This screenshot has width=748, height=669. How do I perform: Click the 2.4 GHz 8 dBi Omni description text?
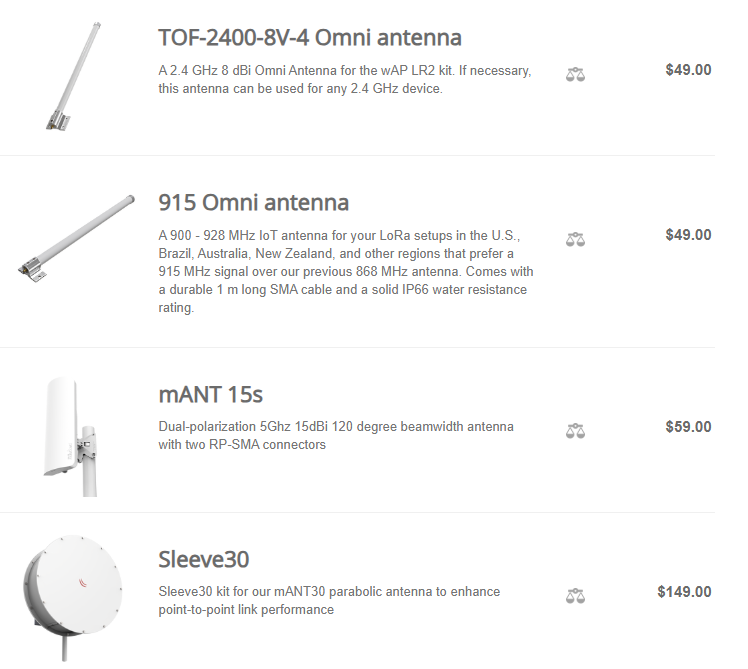tap(345, 80)
